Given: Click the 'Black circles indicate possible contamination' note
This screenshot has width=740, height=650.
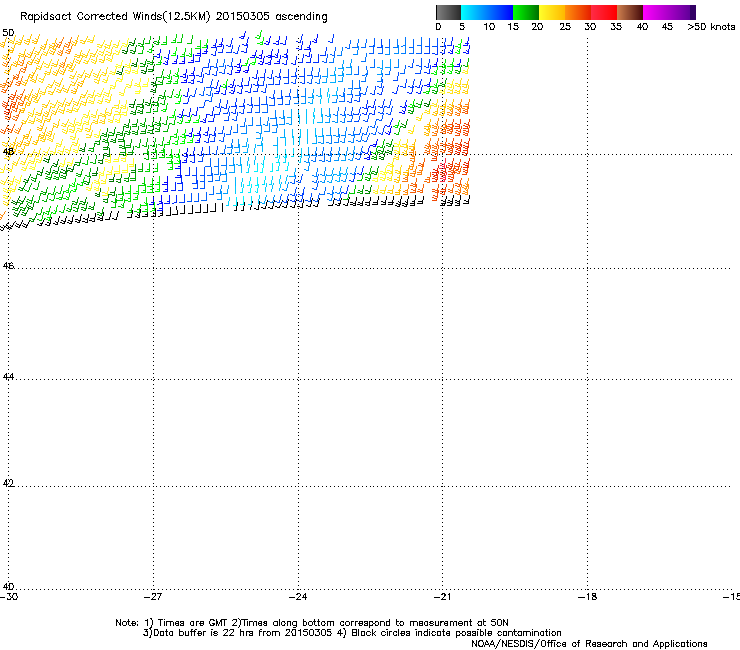Looking at the screenshot, I should point(456,633).
